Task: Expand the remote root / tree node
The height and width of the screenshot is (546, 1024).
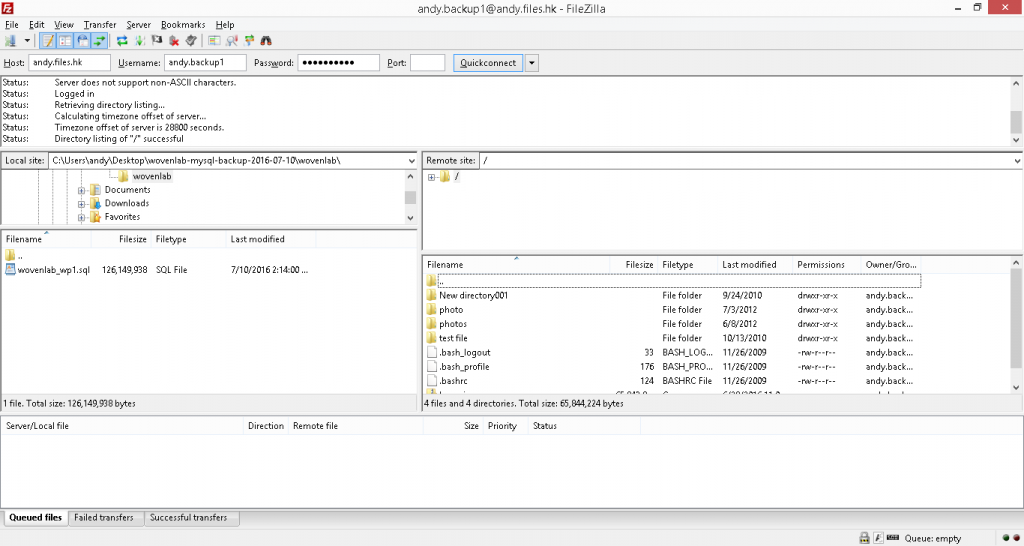Action: coord(432,177)
